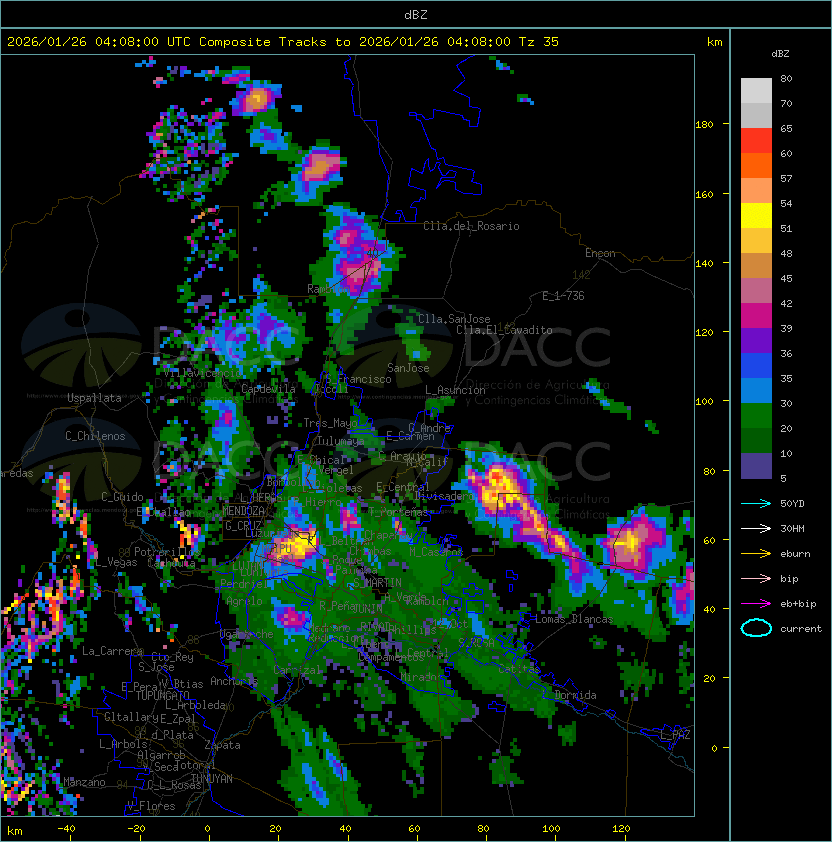
Task: Click the E_1-736 map label
Action: point(563,296)
